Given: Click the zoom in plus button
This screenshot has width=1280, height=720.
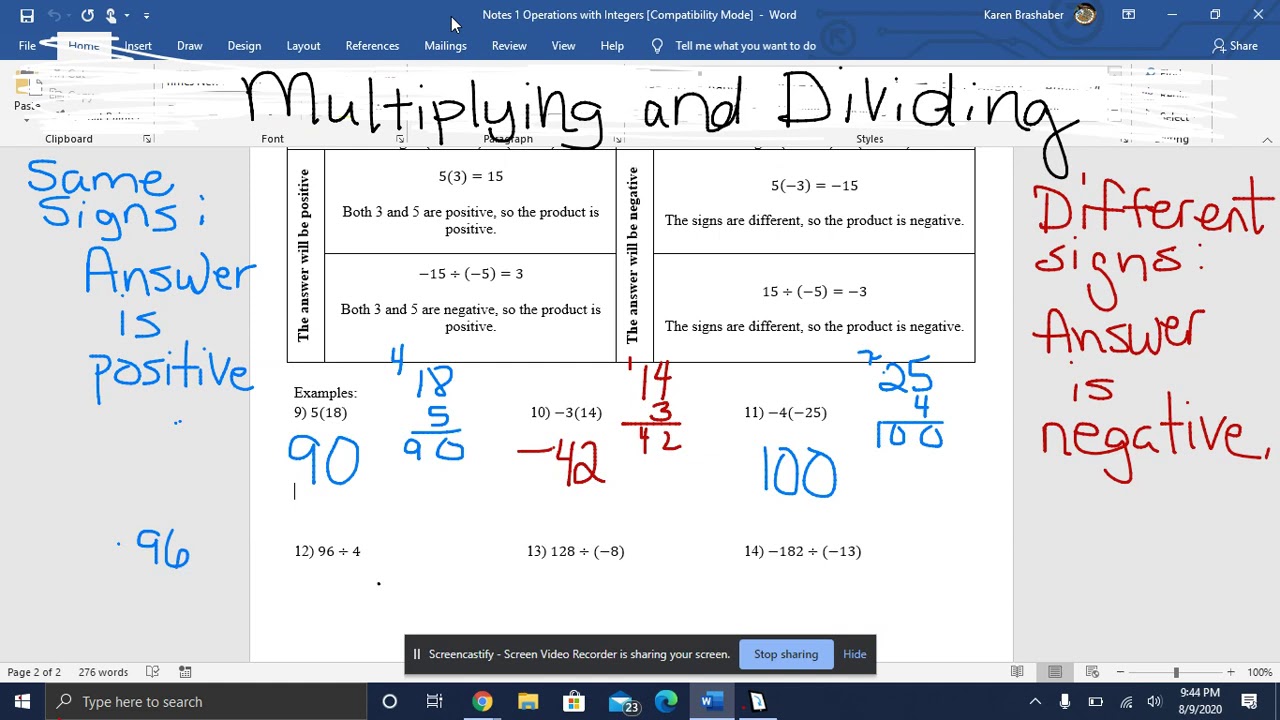Looking at the screenshot, I should (1231, 673).
